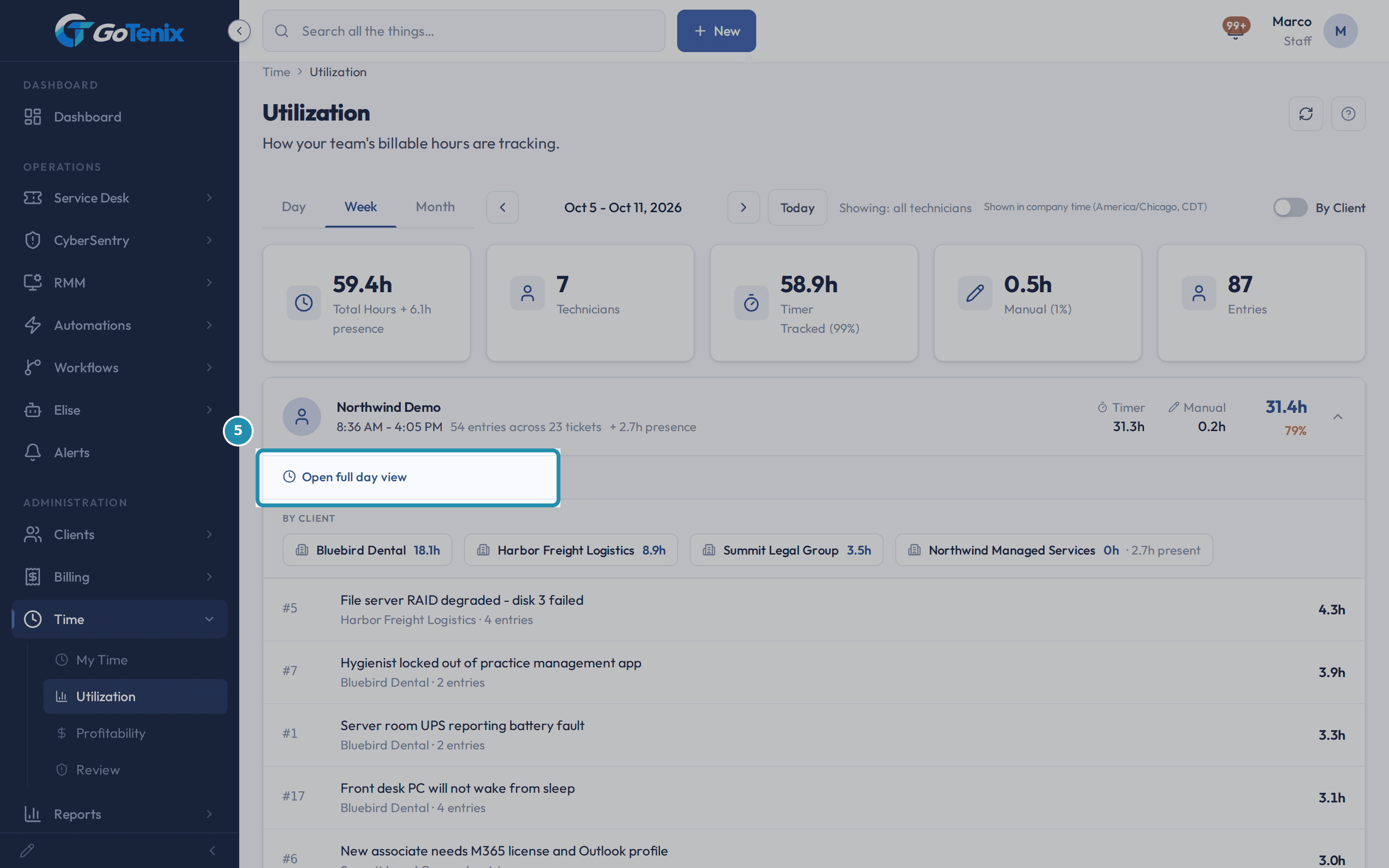The height and width of the screenshot is (868, 1389).
Task: Expand the Service Desk menu
Action: point(120,198)
